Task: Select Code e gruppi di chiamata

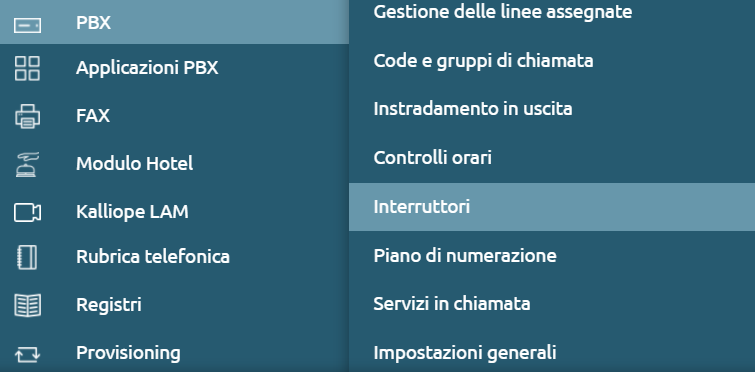Action: point(483,61)
